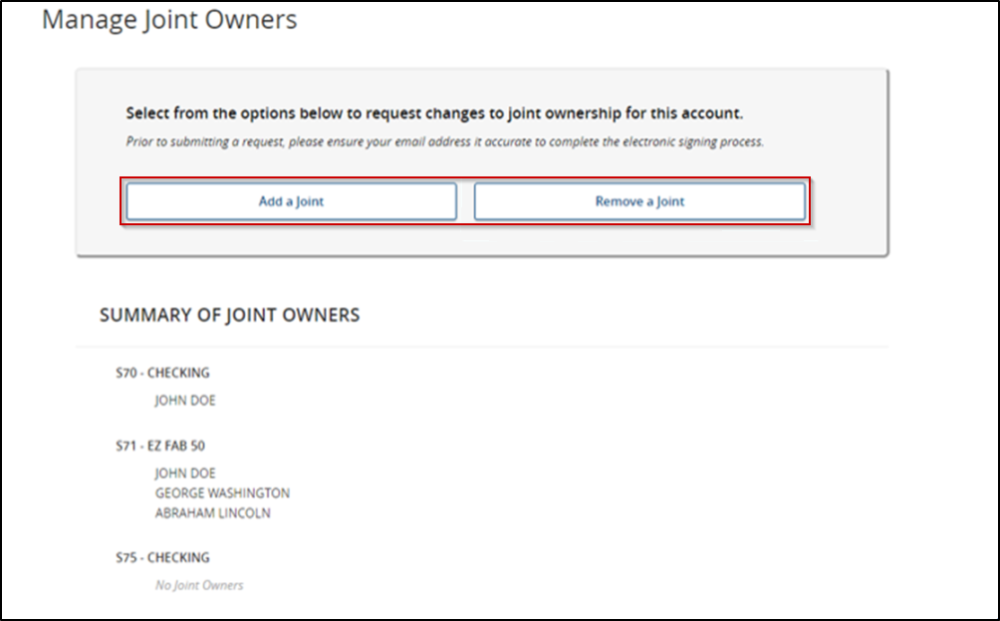Screen dimensions: 1000x621
Task: Click GEORGE WASHINGTON in the joint owners list
Action: [x=221, y=493]
